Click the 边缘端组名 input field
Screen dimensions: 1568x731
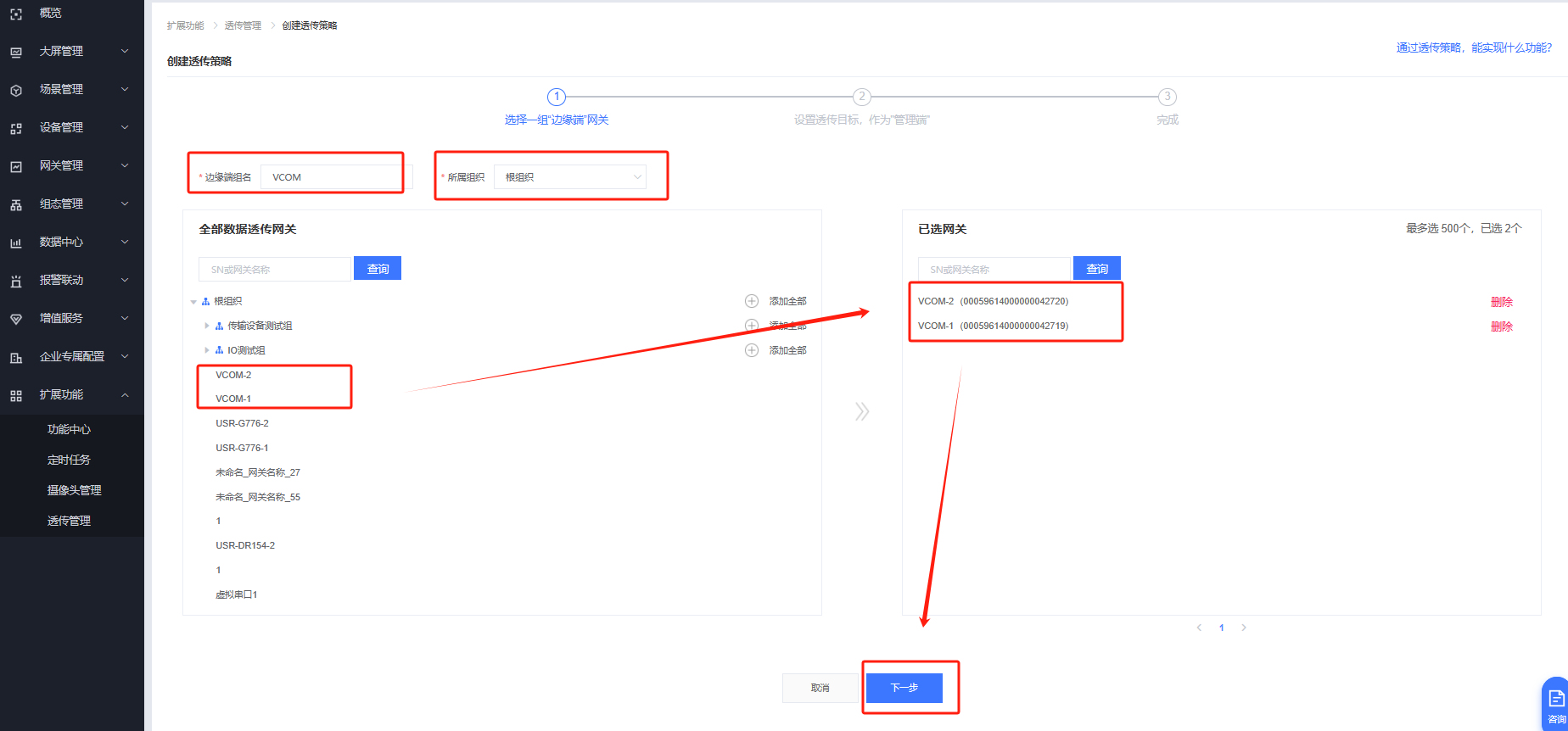(333, 177)
